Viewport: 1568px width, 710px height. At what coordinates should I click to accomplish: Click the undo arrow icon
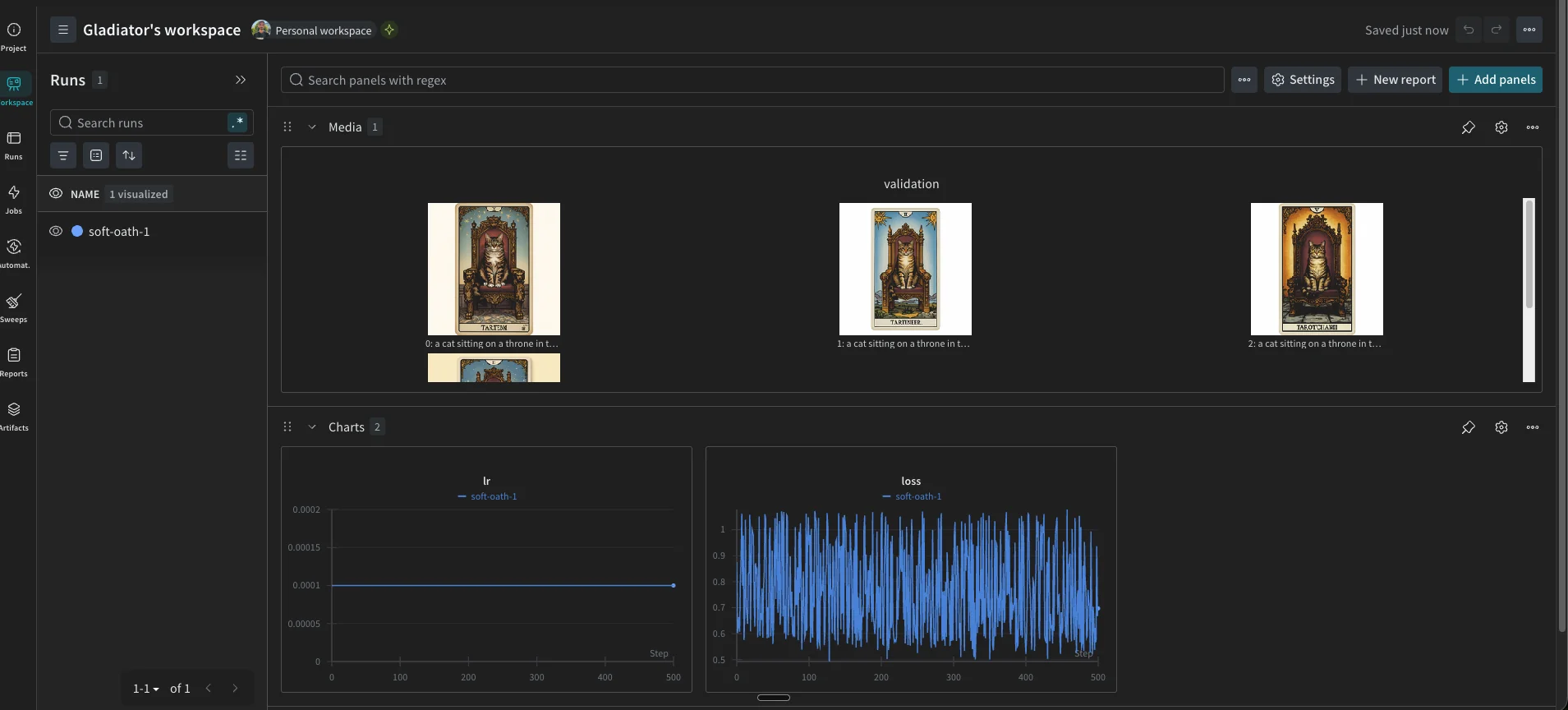[x=1469, y=30]
